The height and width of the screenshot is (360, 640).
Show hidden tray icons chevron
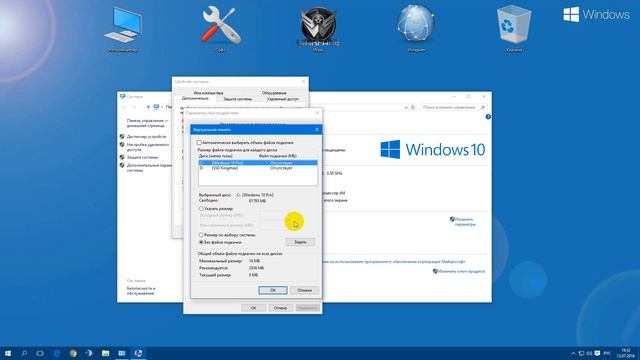573,353
